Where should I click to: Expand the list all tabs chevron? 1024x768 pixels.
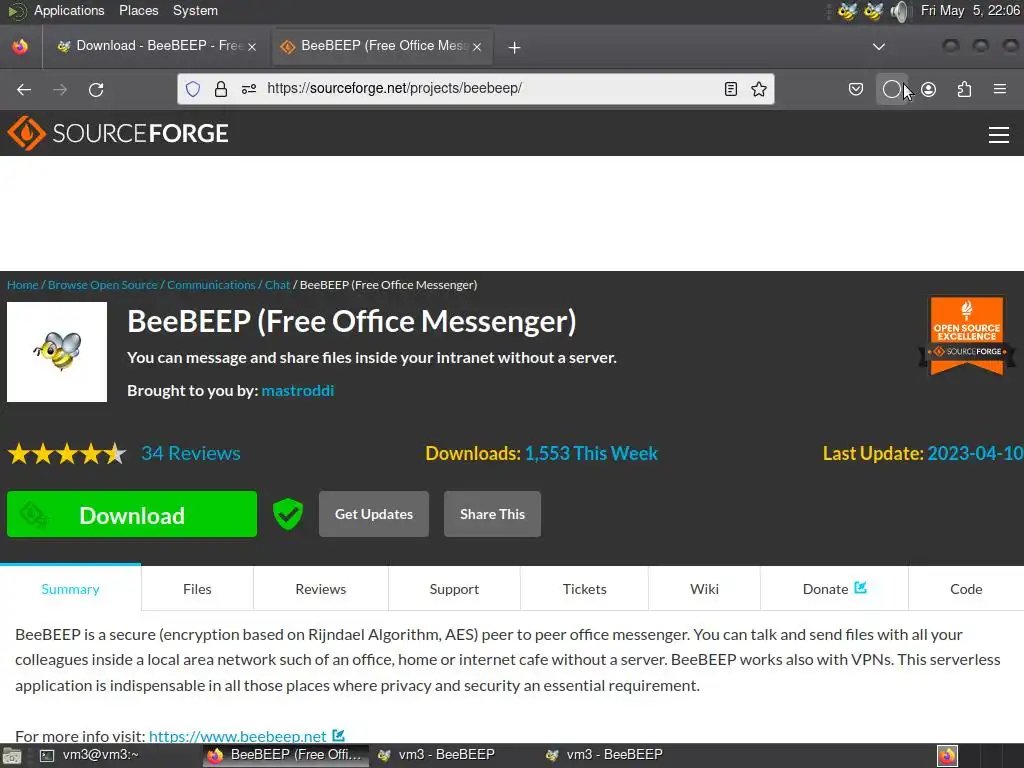878,47
